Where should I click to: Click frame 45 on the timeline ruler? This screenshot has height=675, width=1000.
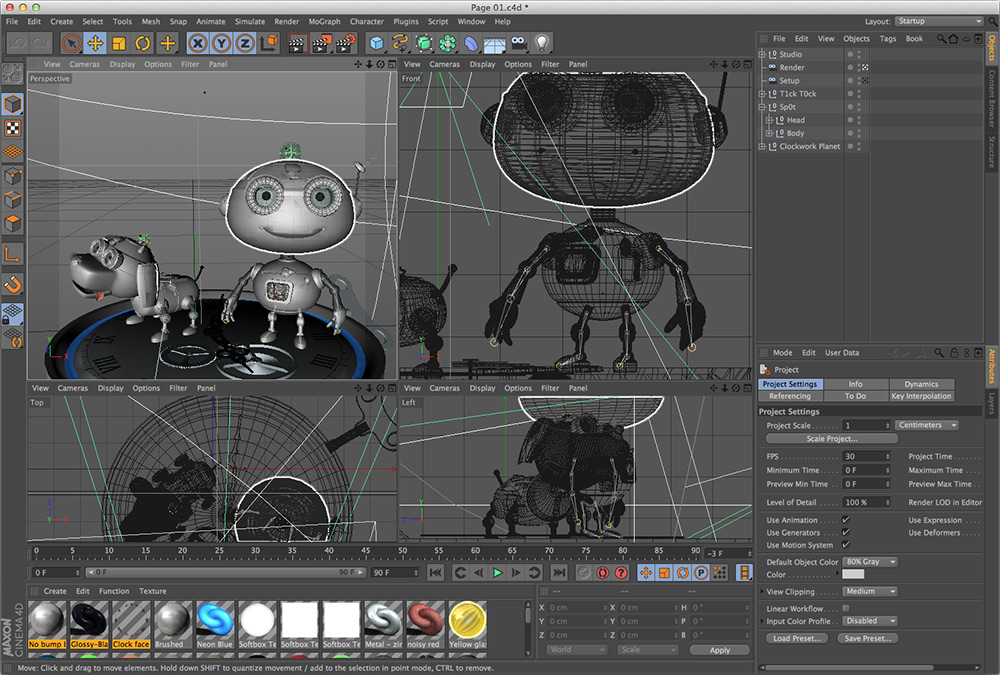click(x=365, y=551)
